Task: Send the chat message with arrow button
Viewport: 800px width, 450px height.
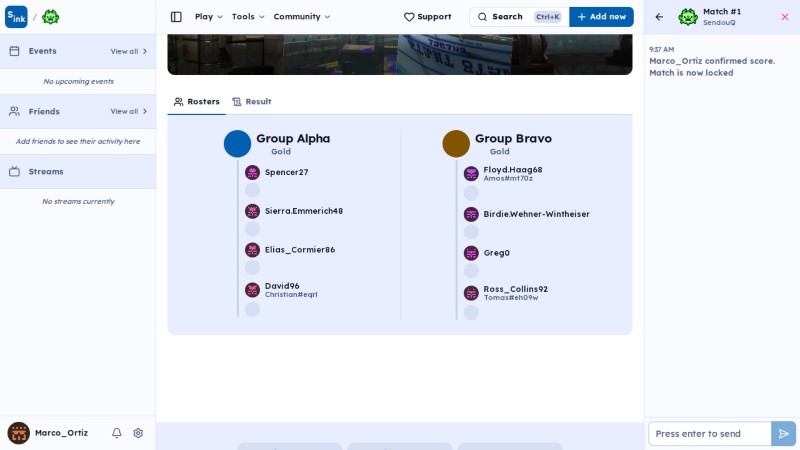Action: [x=784, y=434]
